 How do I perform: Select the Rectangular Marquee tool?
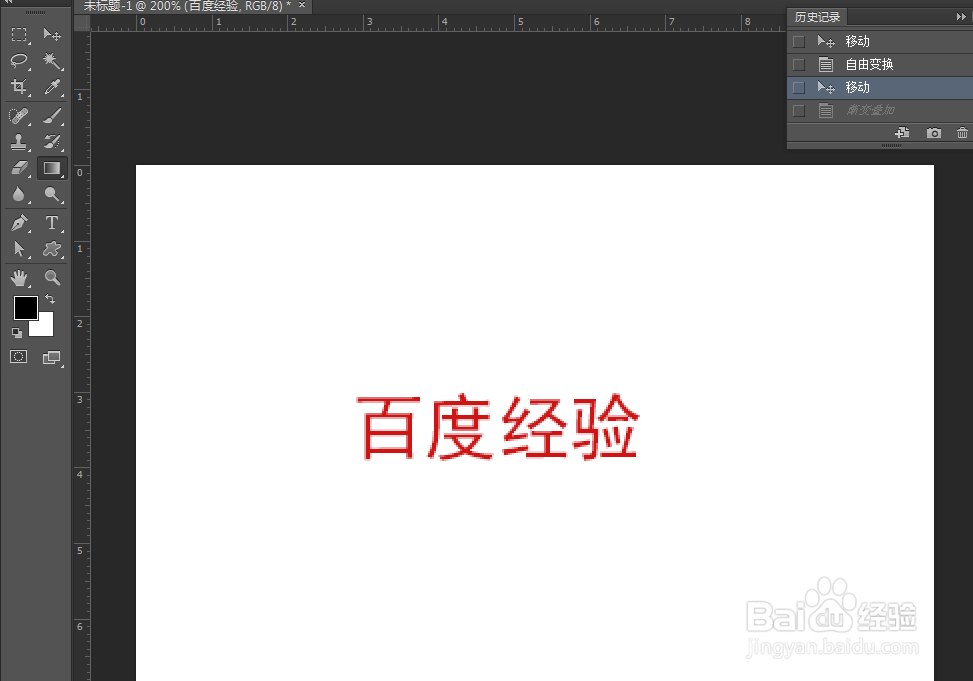tap(19, 35)
